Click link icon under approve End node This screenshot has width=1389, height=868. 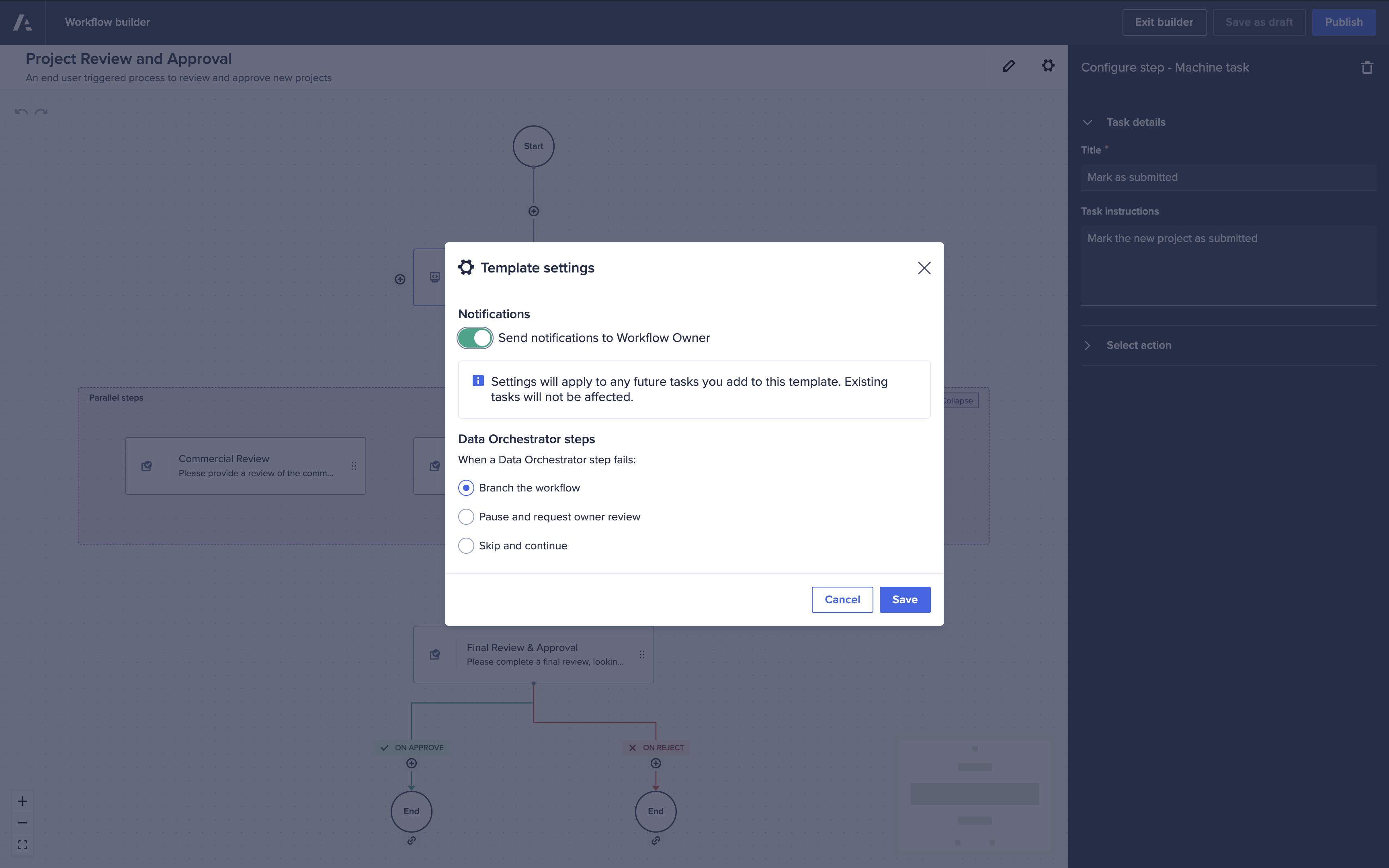click(x=412, y=840)
